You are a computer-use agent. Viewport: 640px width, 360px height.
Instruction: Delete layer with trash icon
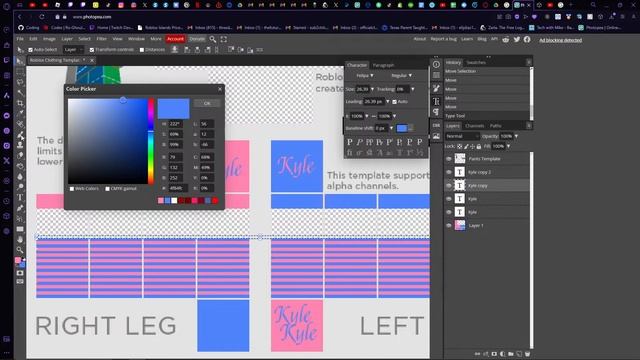click(x=527, y=354)
